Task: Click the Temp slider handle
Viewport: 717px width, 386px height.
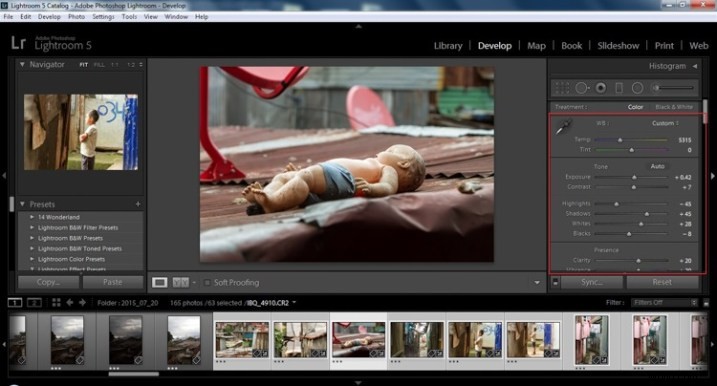Action: click(x=621, y=140)
